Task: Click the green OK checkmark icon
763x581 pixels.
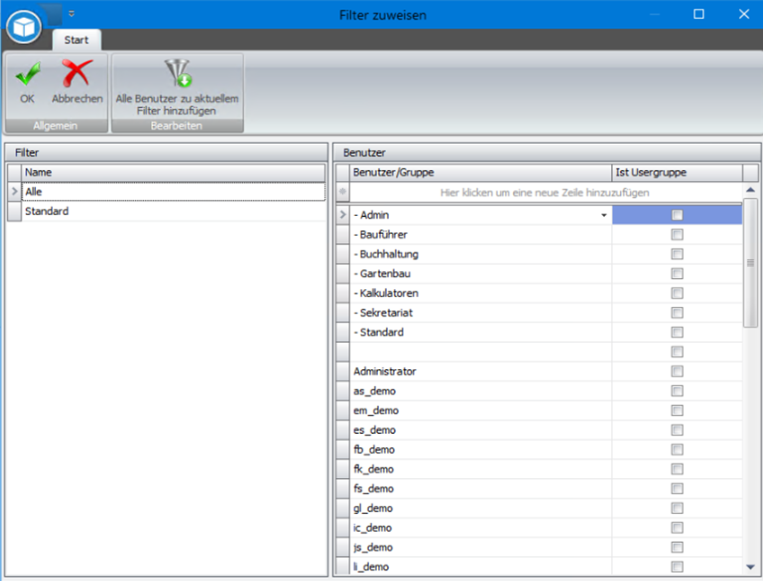Action: pos(28,73)
